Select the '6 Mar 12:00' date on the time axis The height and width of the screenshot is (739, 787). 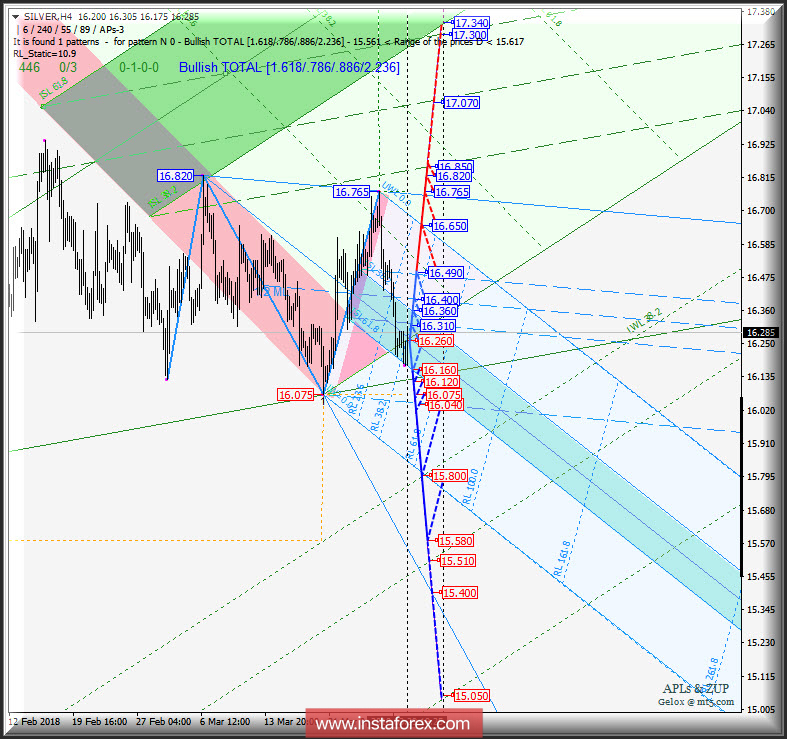pos(225,722)
